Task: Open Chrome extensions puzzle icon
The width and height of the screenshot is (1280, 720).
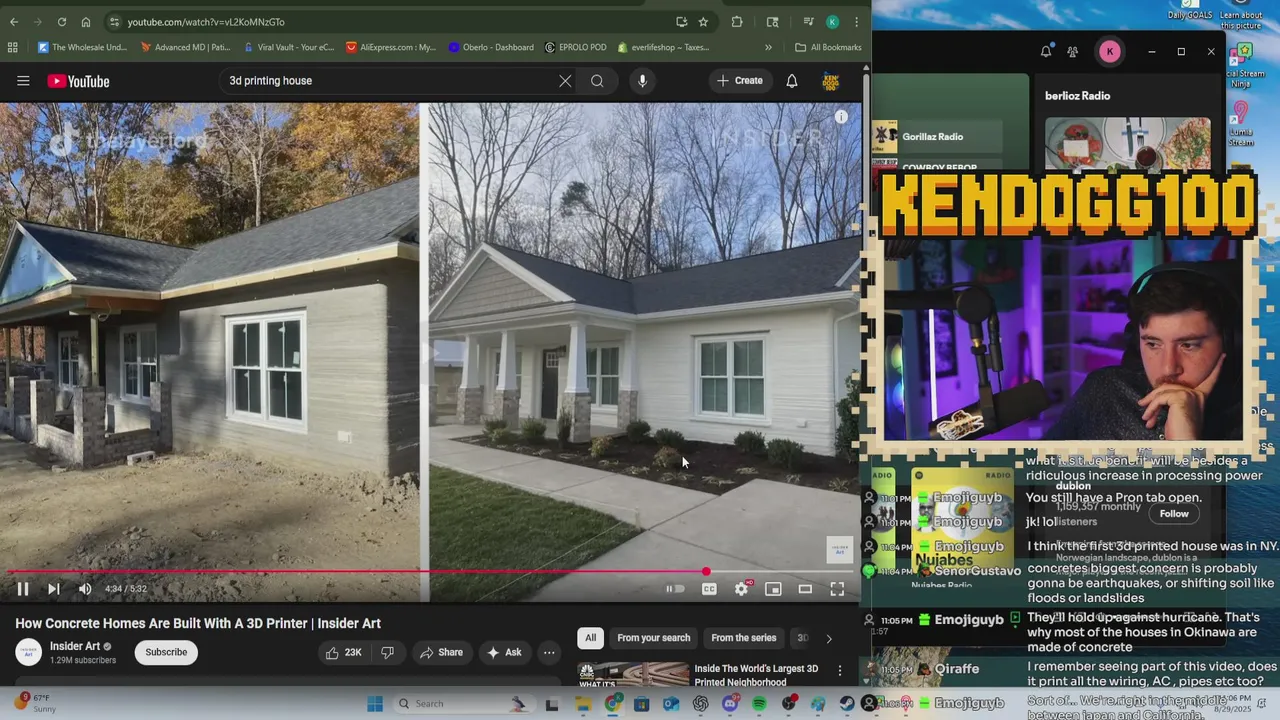Action: (737, 22)
